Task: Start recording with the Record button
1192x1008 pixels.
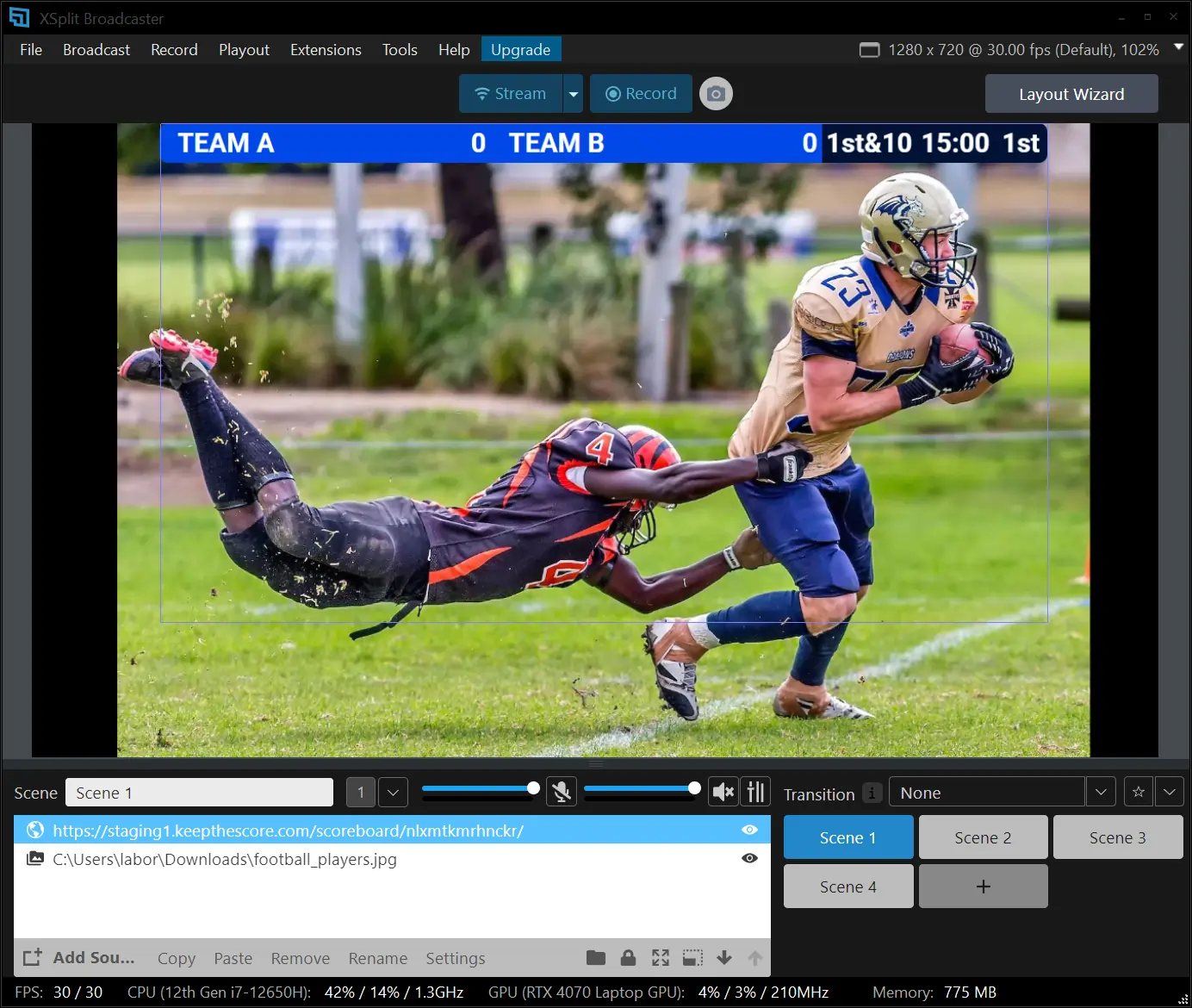Action: click(x=641, y=93)
